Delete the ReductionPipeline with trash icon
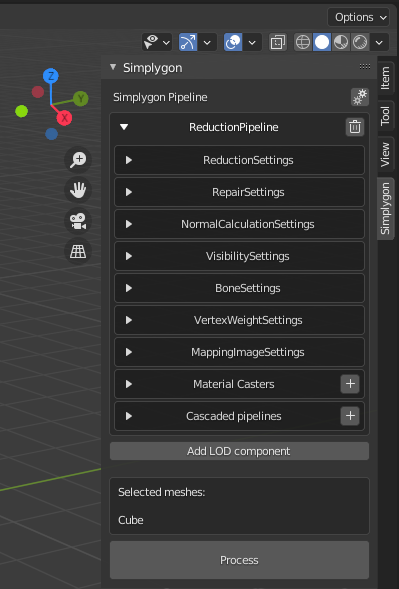 tap(355, 127)
